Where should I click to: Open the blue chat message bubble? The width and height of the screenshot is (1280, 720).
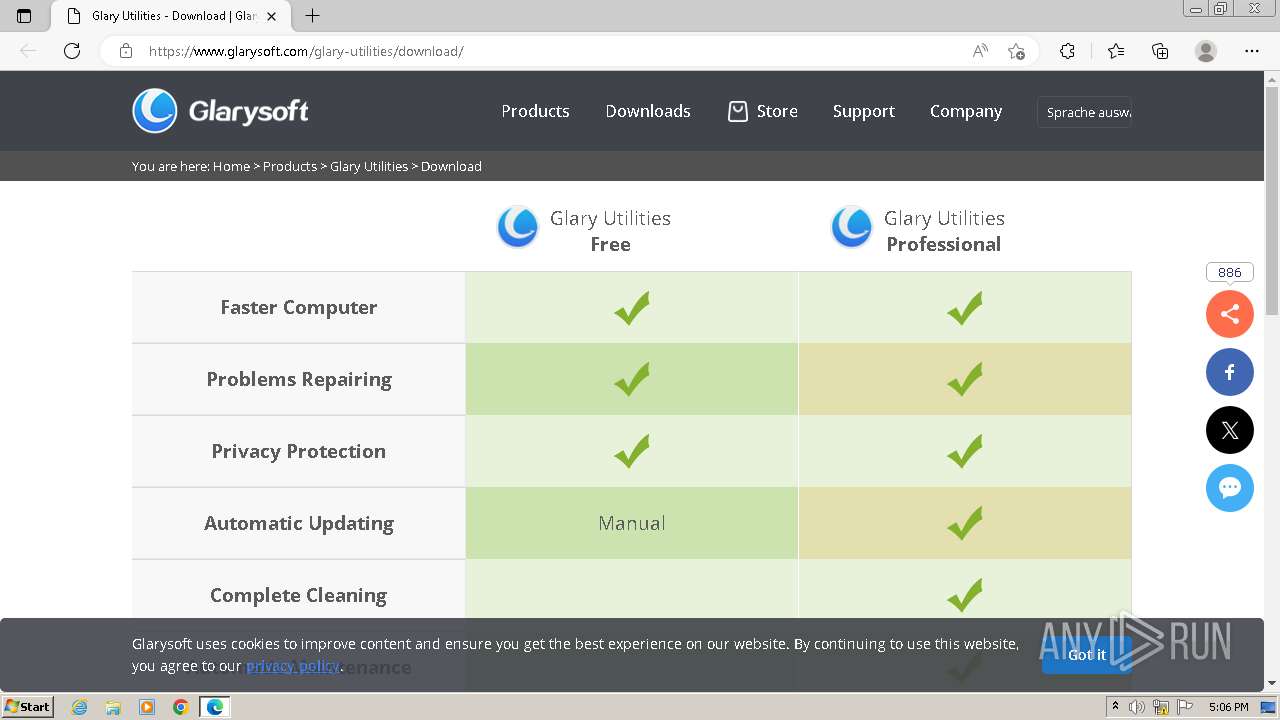[x=1230, y=488]
